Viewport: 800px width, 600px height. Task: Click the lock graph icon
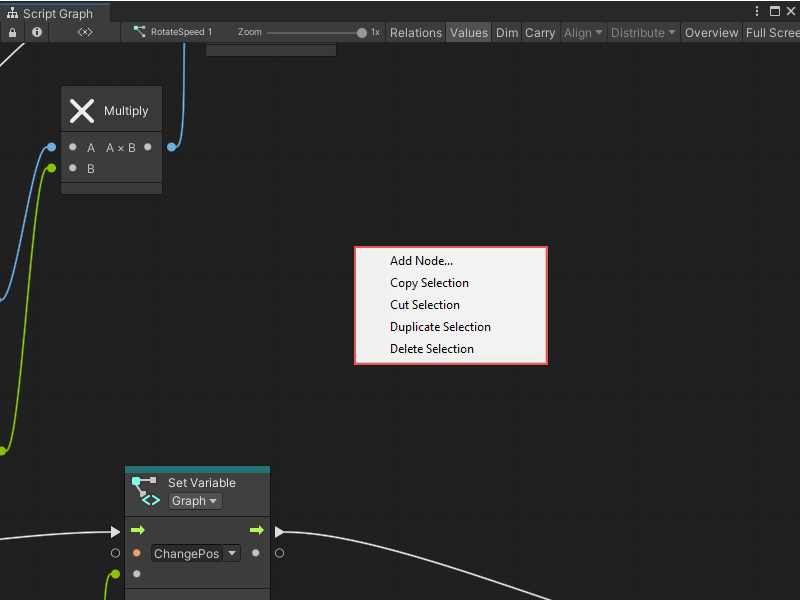[x=12, y=32]
